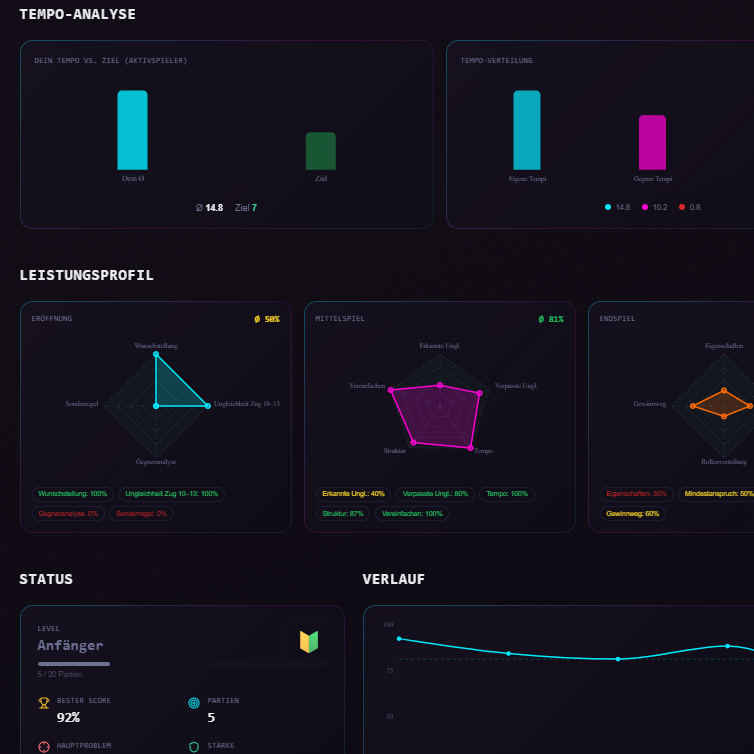Viewport: 754px width, 754px height.
Task: Click the trophy icon beside Bester Score
Action: pyautogui.click(x=43, y=703)
